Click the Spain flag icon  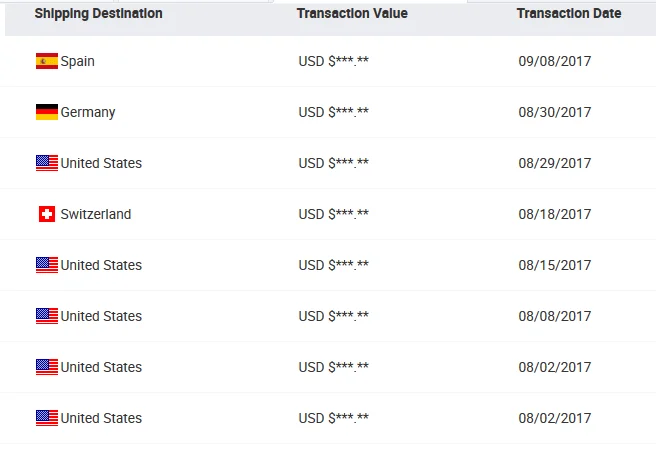pyautogui.click(x=46, y=61)
